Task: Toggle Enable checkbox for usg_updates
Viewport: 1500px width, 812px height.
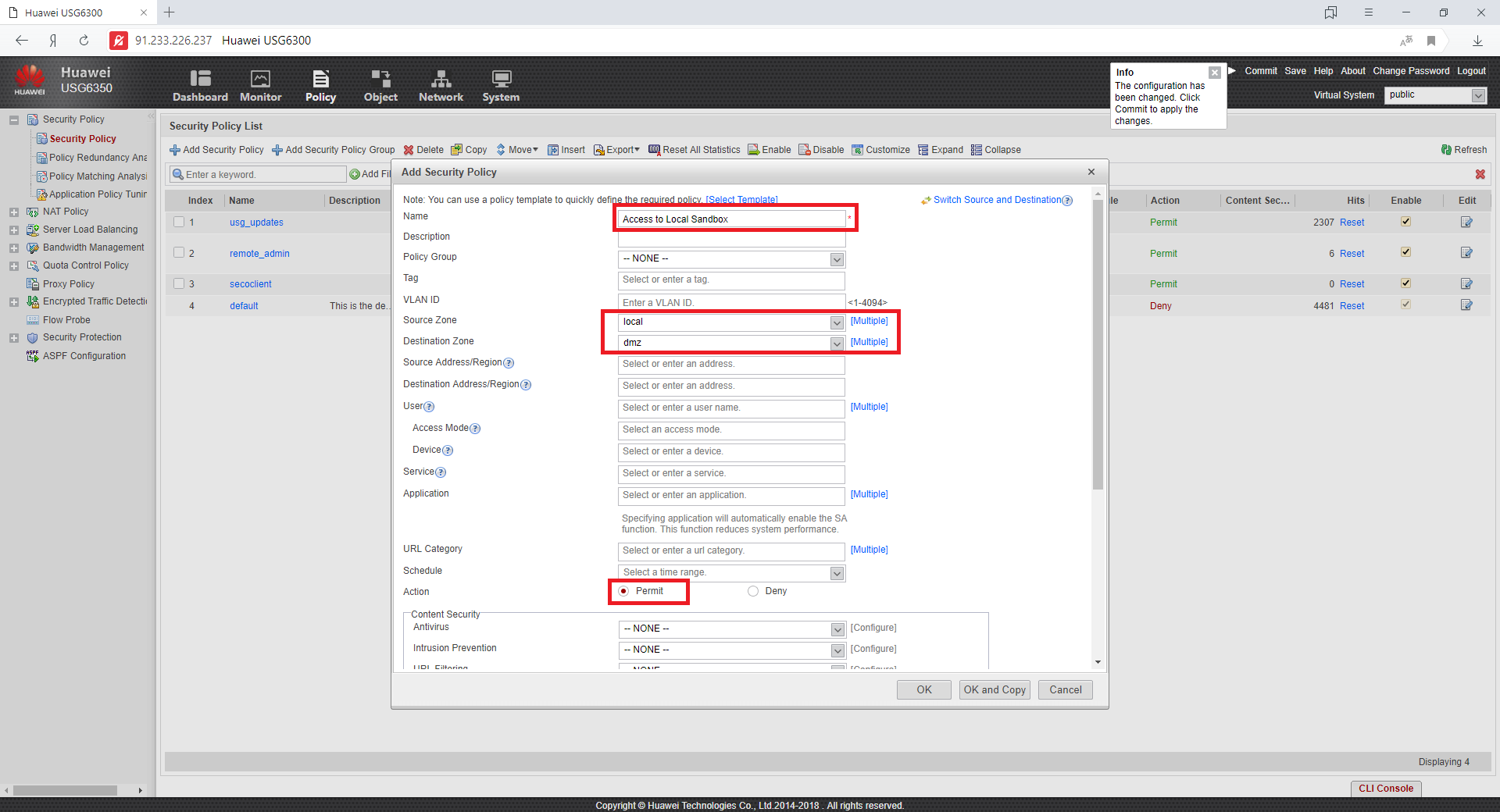Action: pos(1405,222)
